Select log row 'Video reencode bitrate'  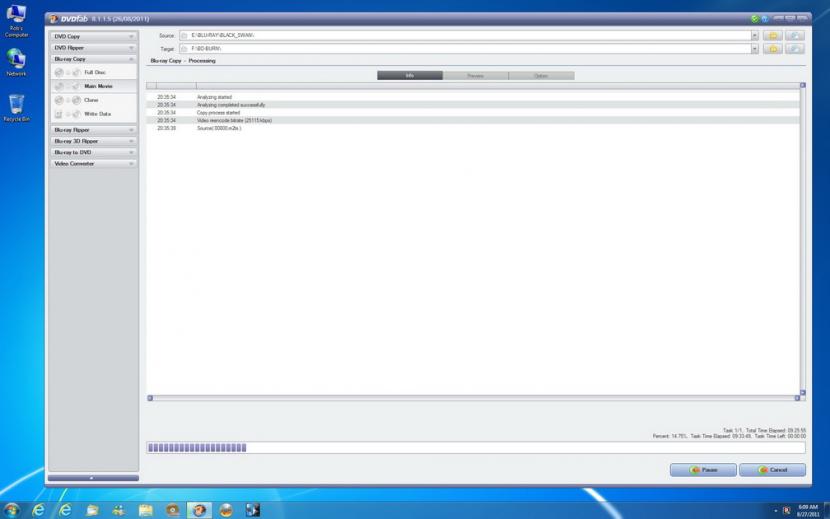click(473, 120)
